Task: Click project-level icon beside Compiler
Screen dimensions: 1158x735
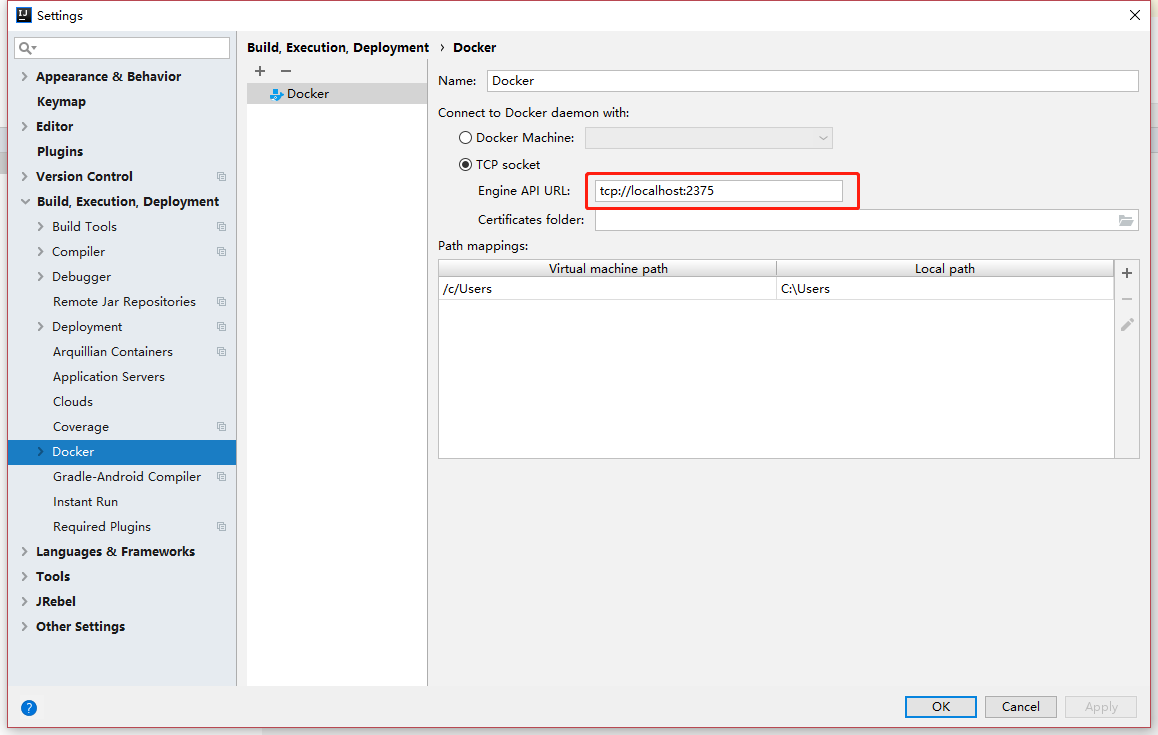Action: click(x=222, y=252)
